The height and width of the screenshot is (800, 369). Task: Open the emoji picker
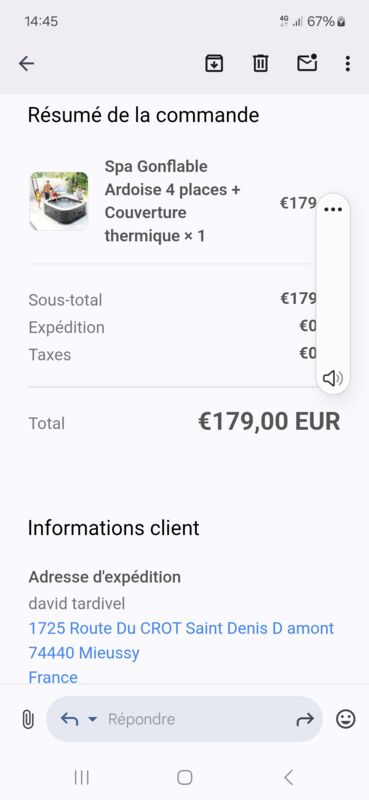coord(346,719)
